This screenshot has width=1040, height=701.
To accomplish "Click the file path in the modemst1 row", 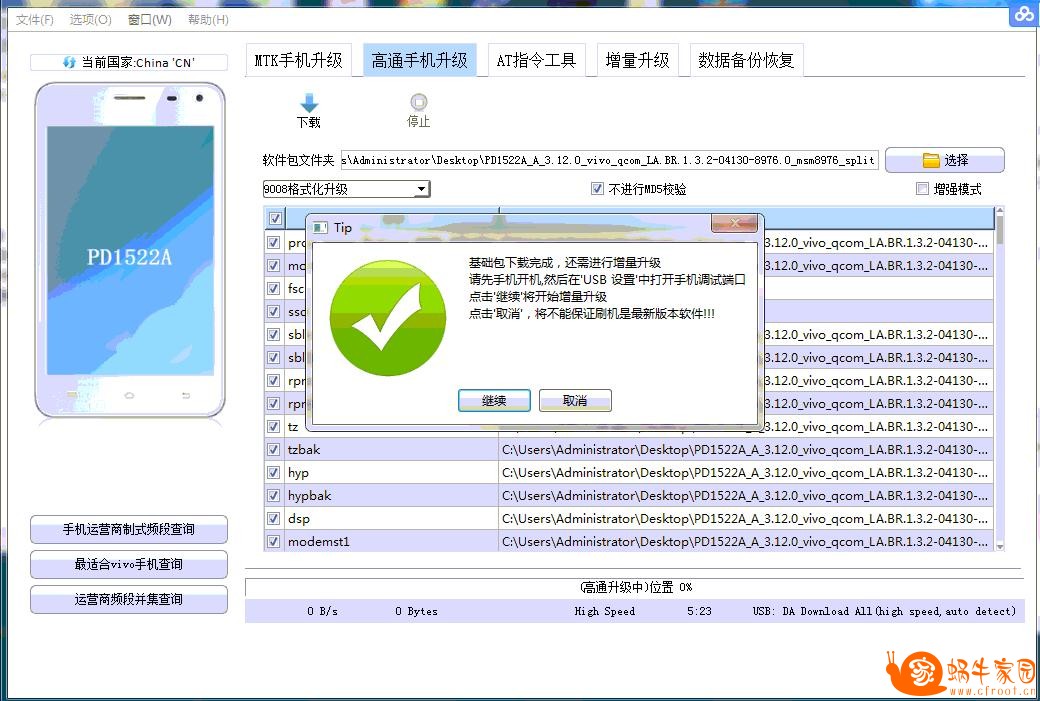I will click(745, 542).
